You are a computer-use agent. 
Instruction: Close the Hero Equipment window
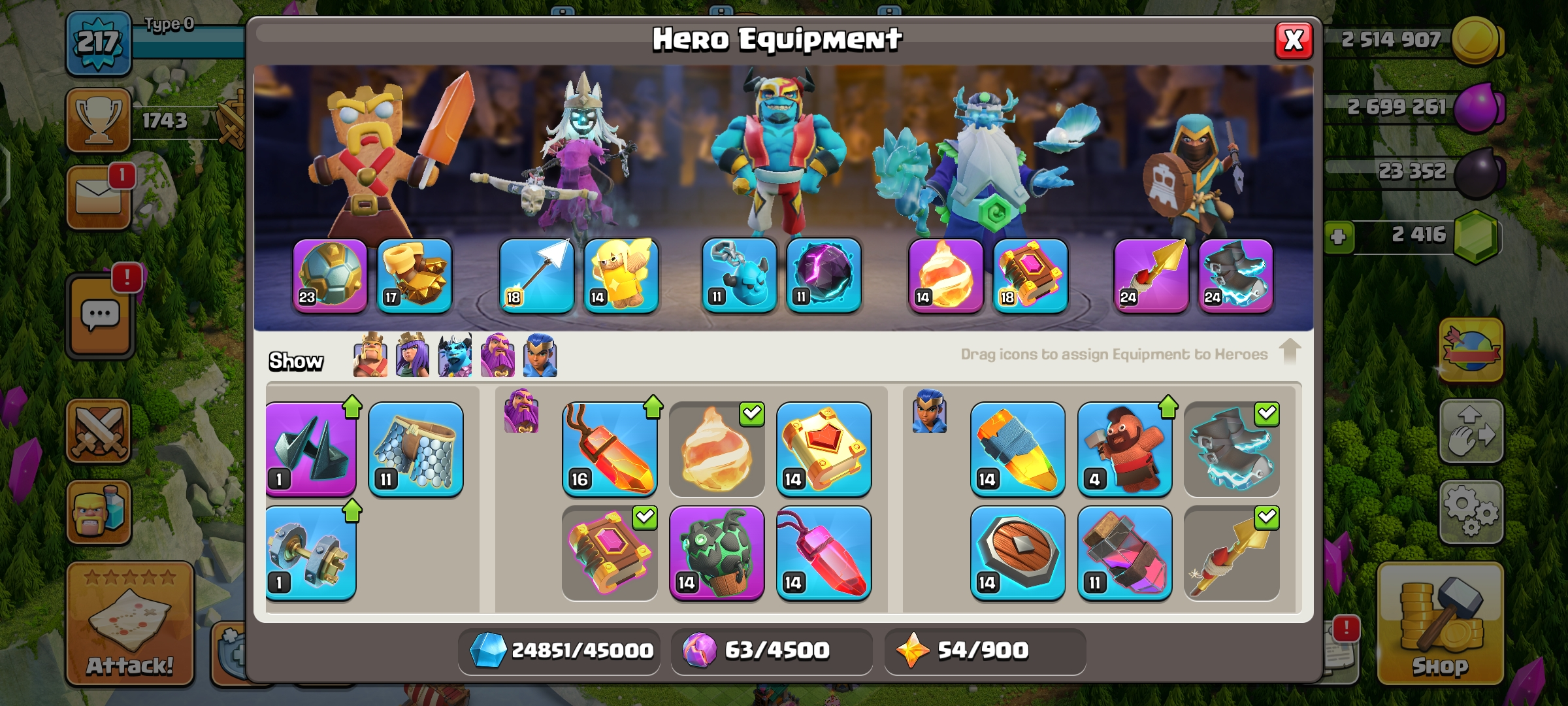pyautogui.click(x=1294, y=41)
